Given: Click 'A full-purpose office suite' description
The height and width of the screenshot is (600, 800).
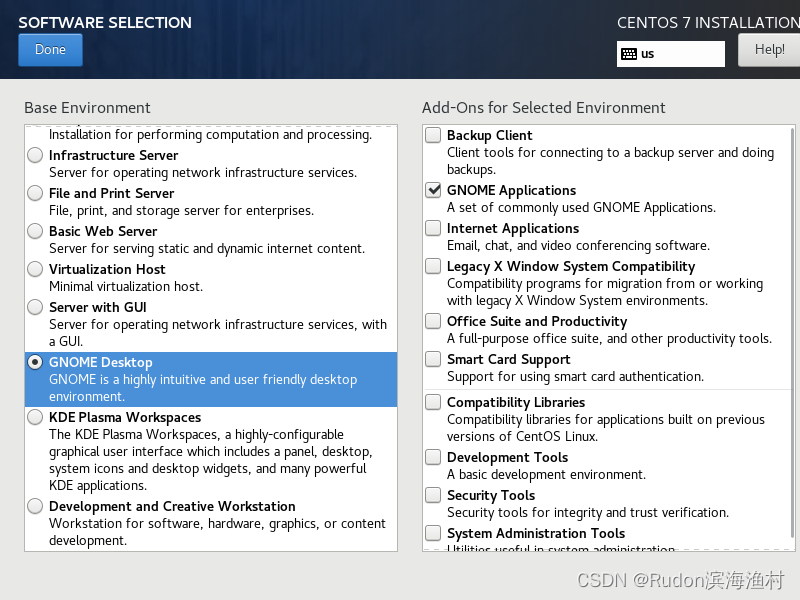Looking at the screenshot, I should tap(609, 338).
